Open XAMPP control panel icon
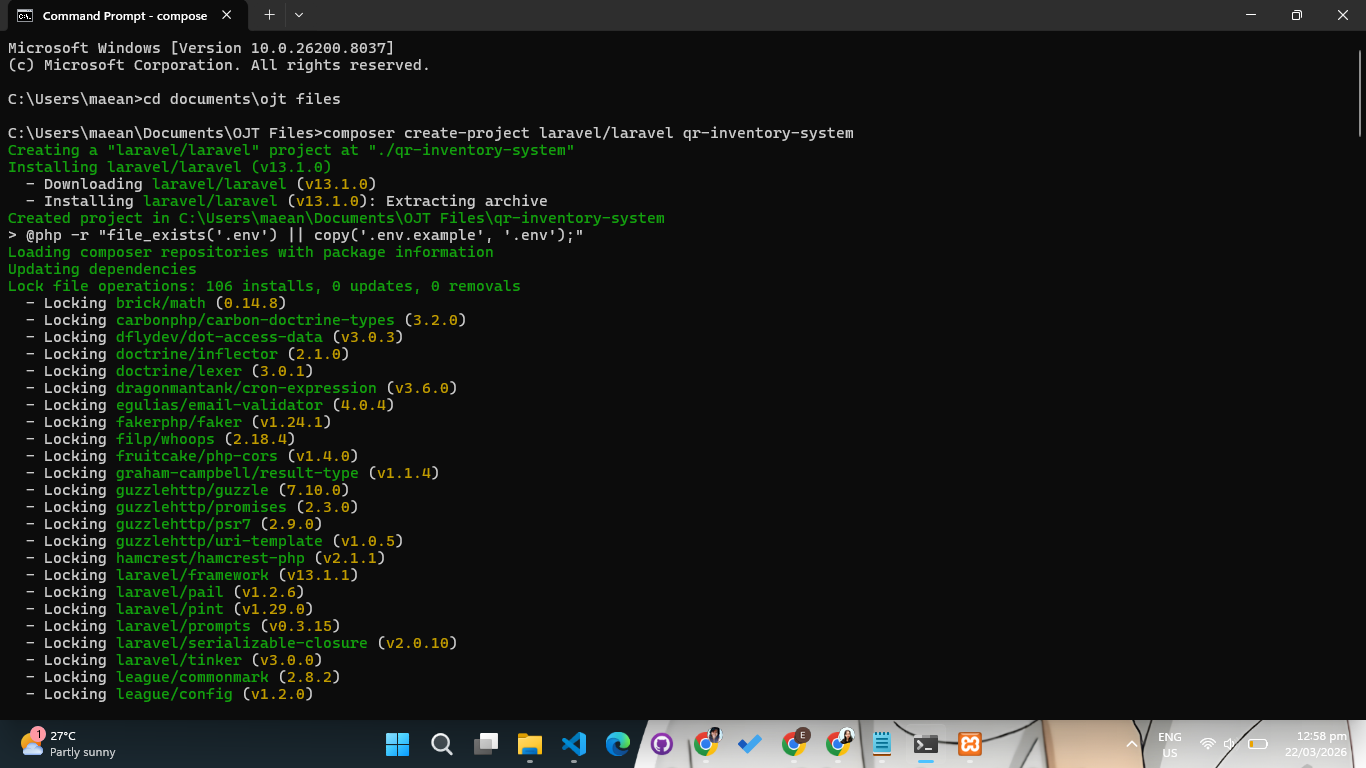 [969, 744]
